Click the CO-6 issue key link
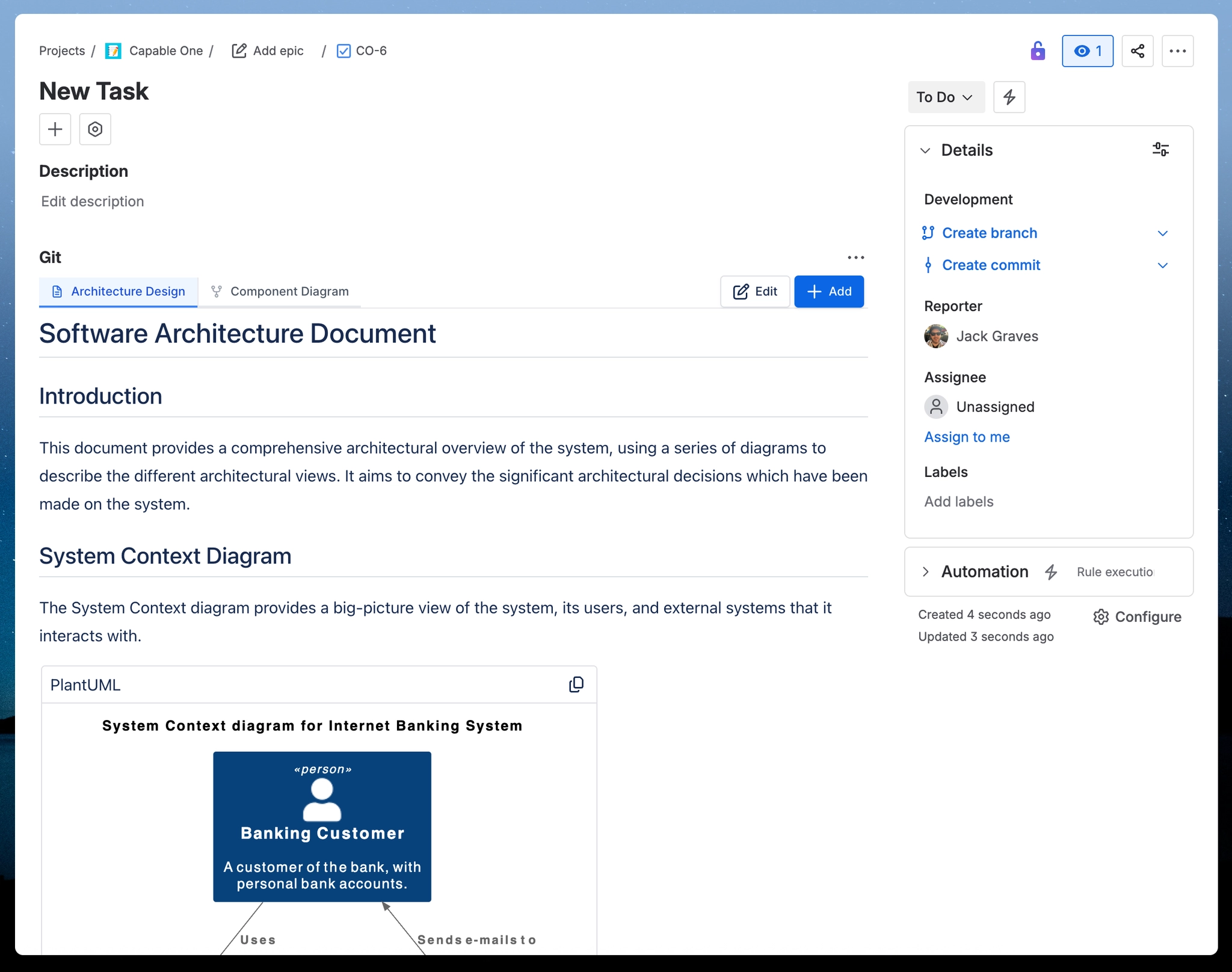This screenshot has height=972, width=1232. pos(371,51)
